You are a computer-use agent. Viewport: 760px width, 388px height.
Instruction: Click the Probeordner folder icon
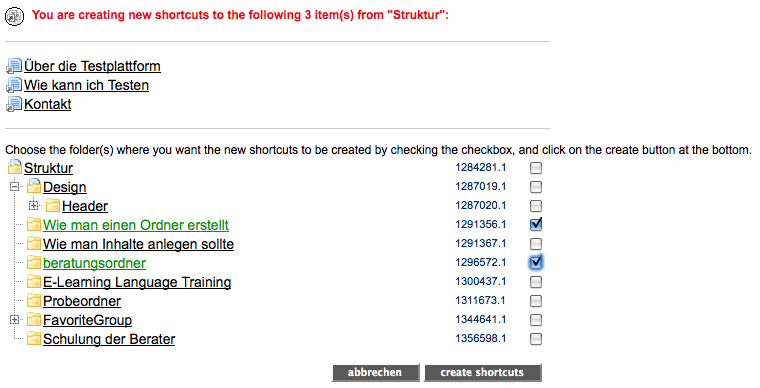click(x=34, y=300)
